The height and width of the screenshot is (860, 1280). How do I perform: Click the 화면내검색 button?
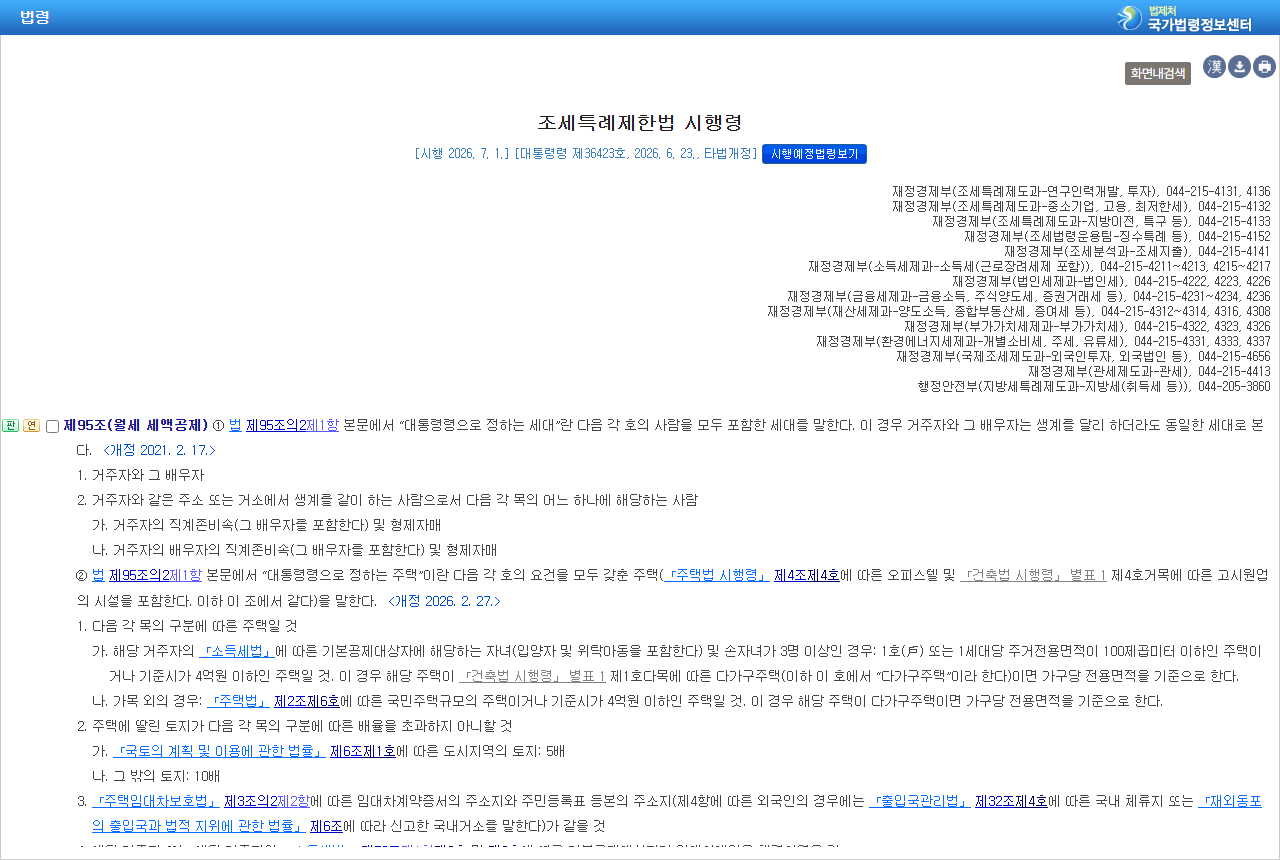(x=1158, y=73)
